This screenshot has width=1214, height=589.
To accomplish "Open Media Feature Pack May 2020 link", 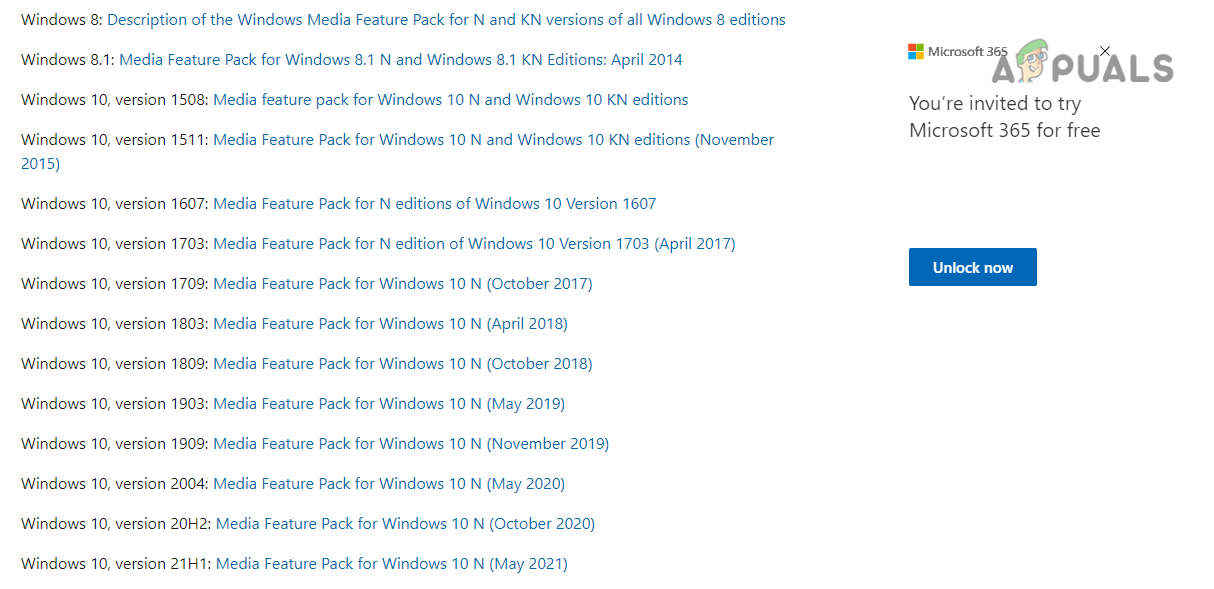I will [x=389, y=484].
